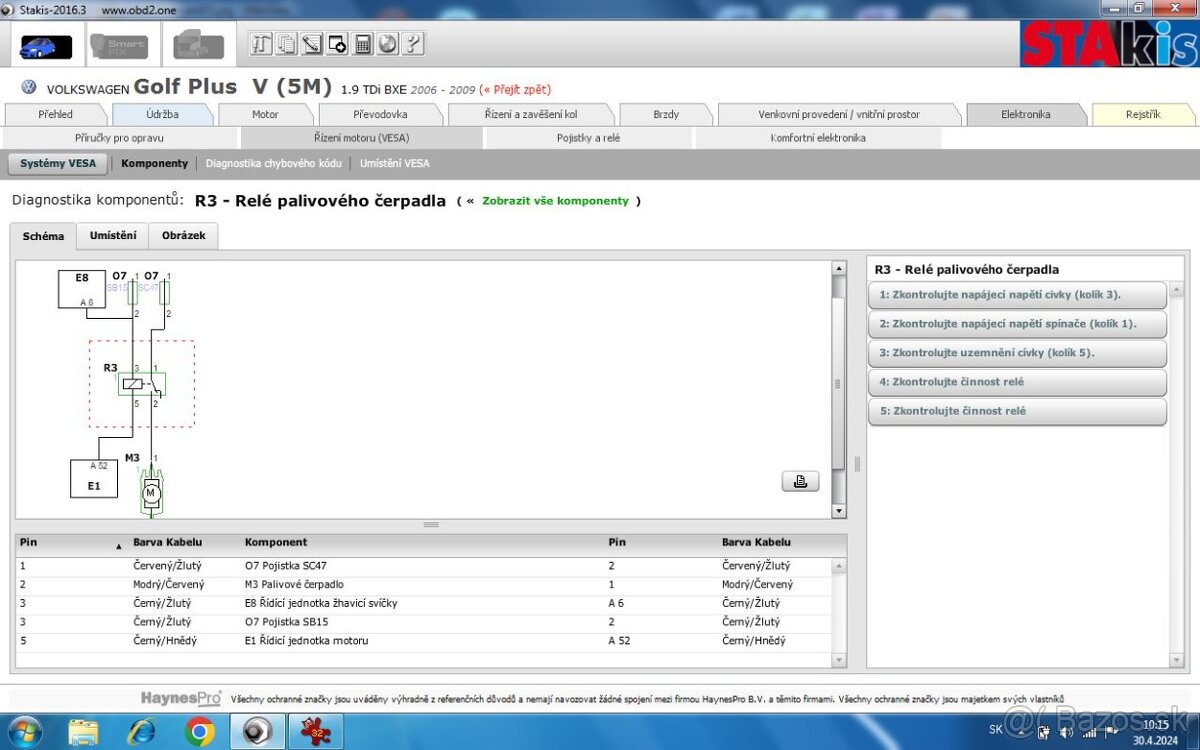Select the blue car vehicle mode icon
This screenshot has width=1200, height=750.
(45, 46)
